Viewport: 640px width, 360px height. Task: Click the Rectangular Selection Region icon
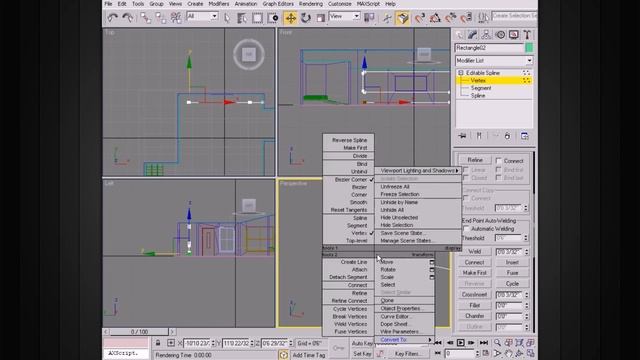point(257,18)
